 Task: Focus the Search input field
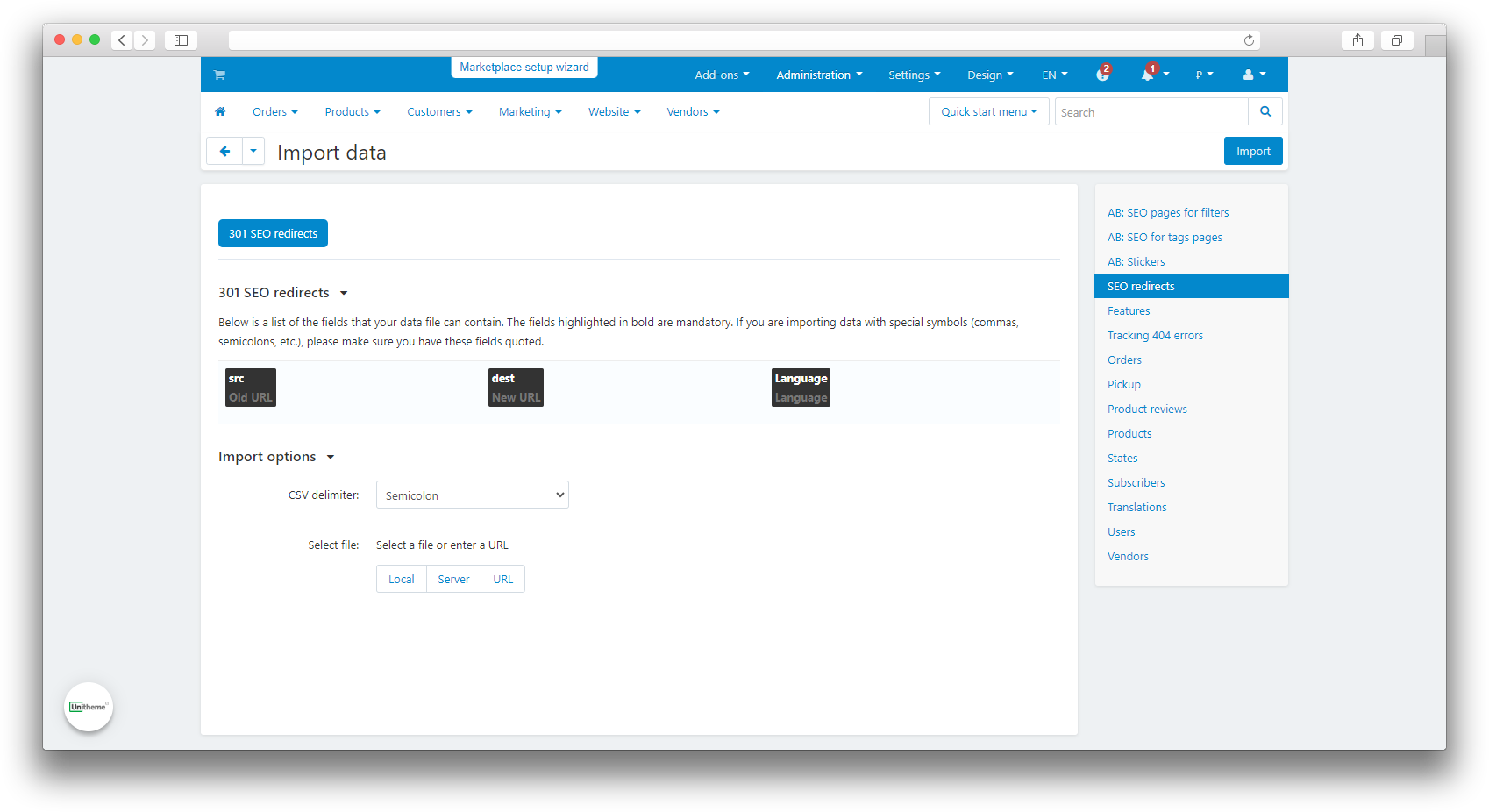1151,112
